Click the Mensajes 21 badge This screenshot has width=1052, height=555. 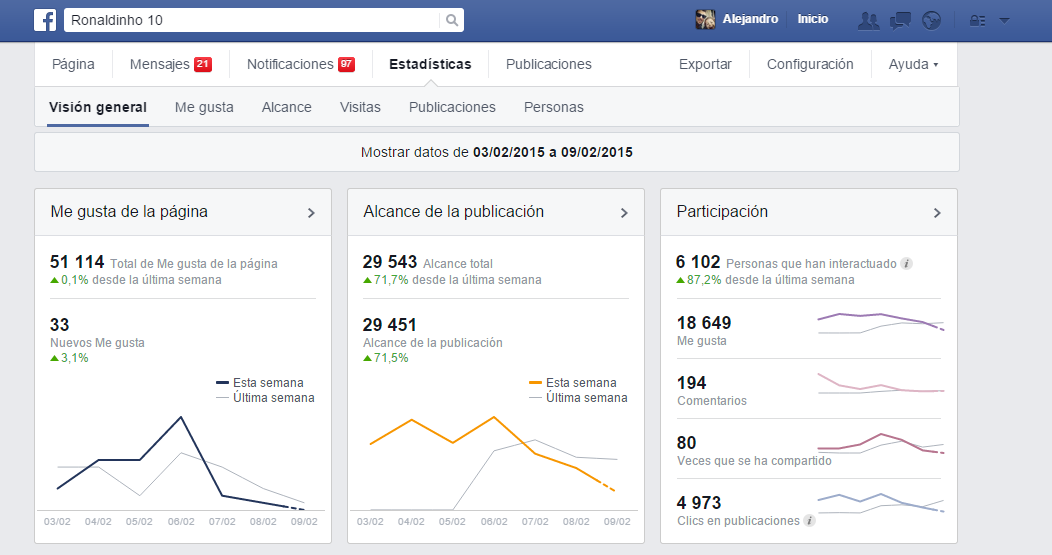(x=203, y=64)
